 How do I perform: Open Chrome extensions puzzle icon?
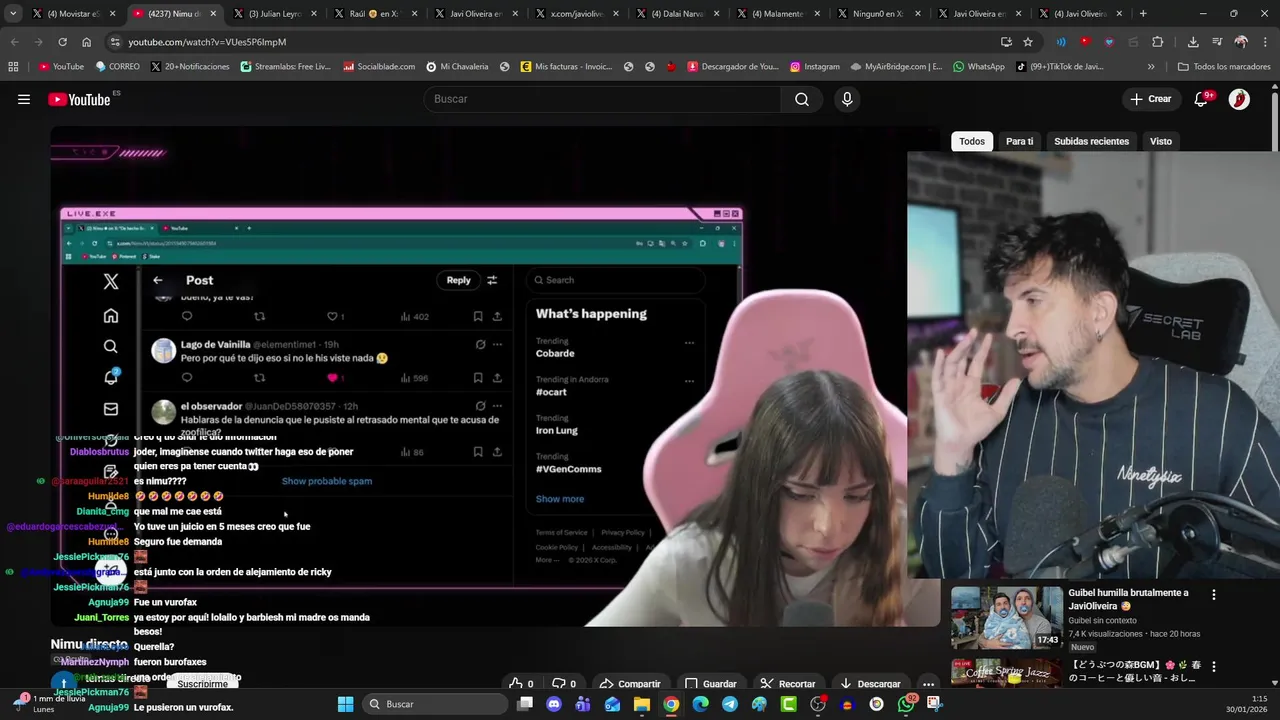point(1157,42)
